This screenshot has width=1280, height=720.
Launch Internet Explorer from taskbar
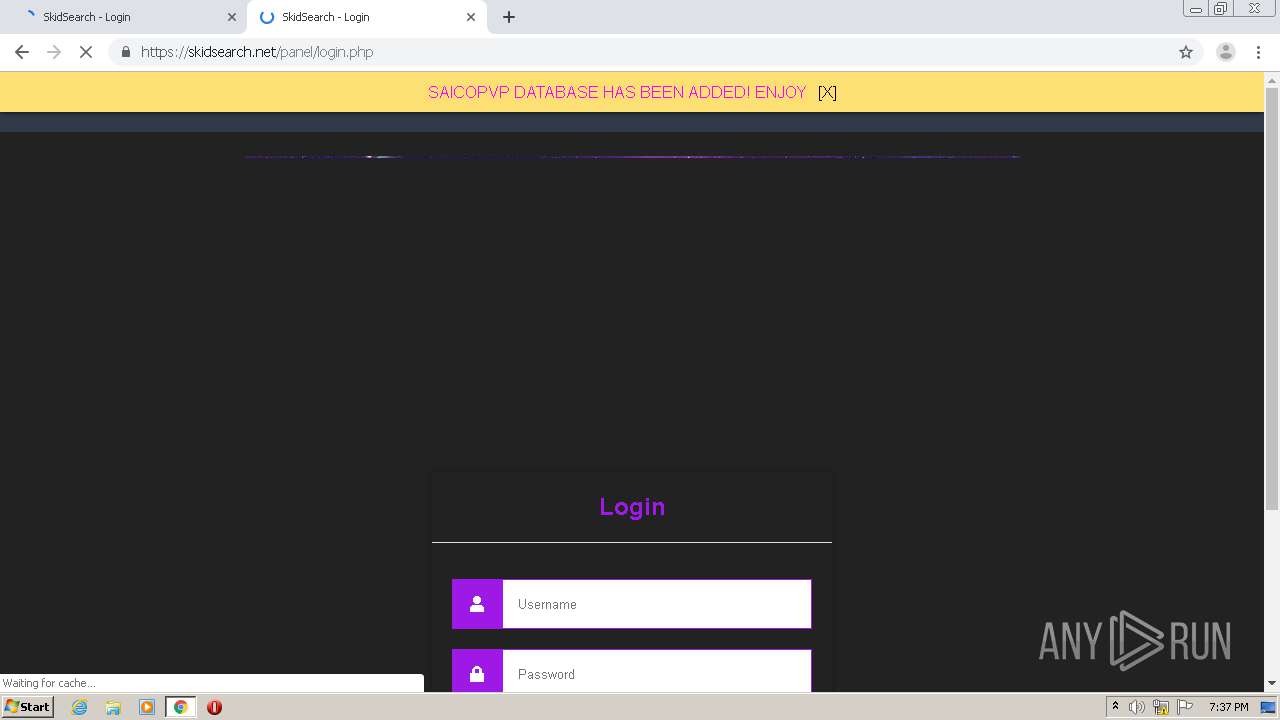point(79,707)
